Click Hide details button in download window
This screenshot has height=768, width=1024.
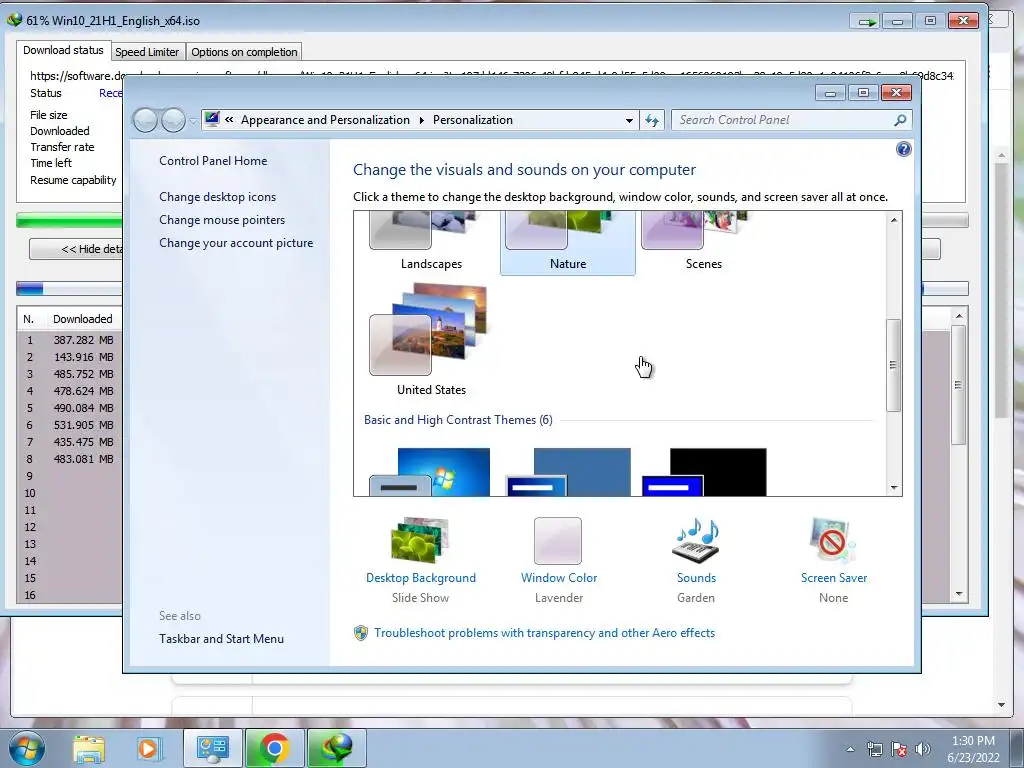click(76, 249)
